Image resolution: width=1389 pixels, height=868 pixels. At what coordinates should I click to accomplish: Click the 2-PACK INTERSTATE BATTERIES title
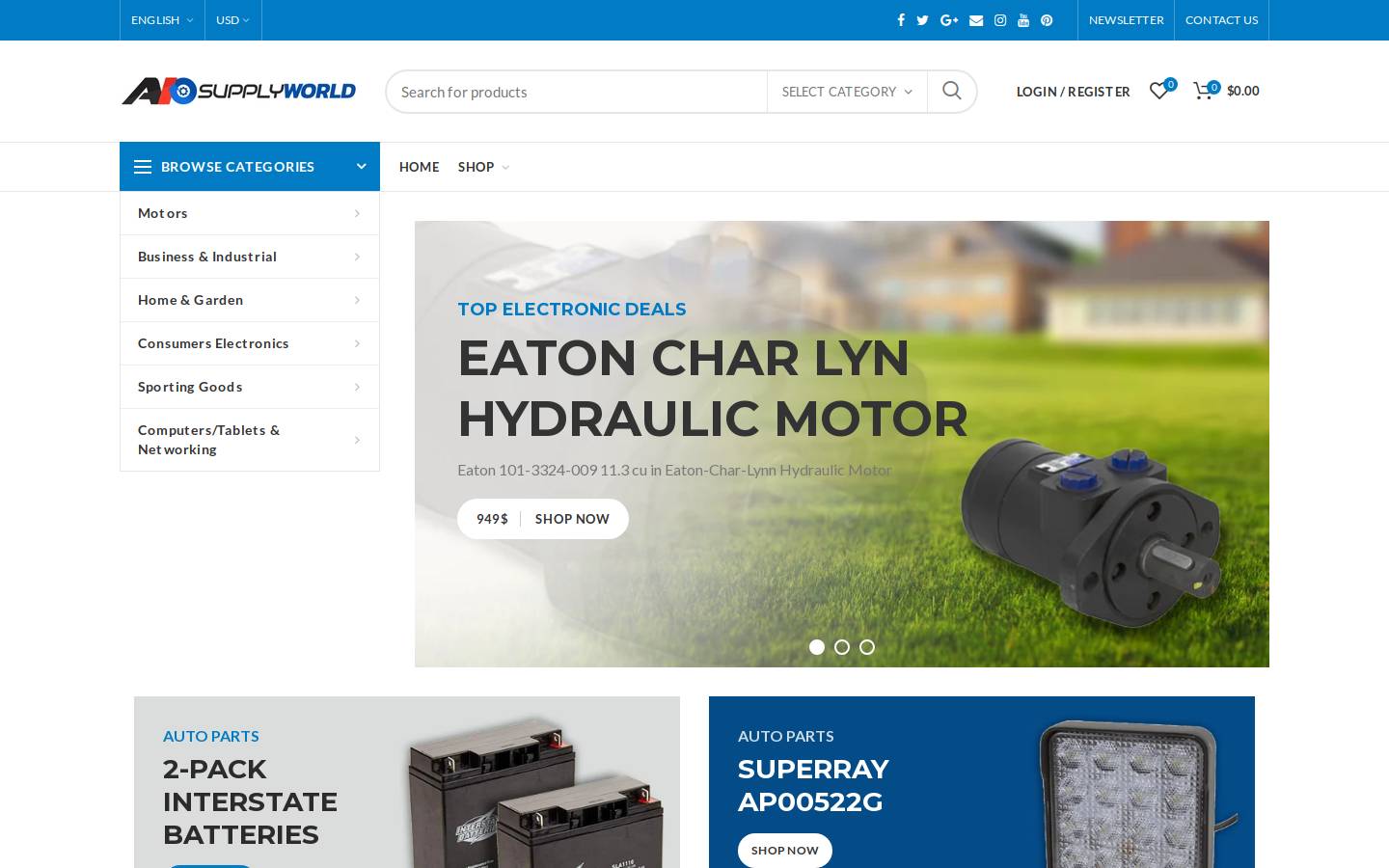[x=250, y=801]
